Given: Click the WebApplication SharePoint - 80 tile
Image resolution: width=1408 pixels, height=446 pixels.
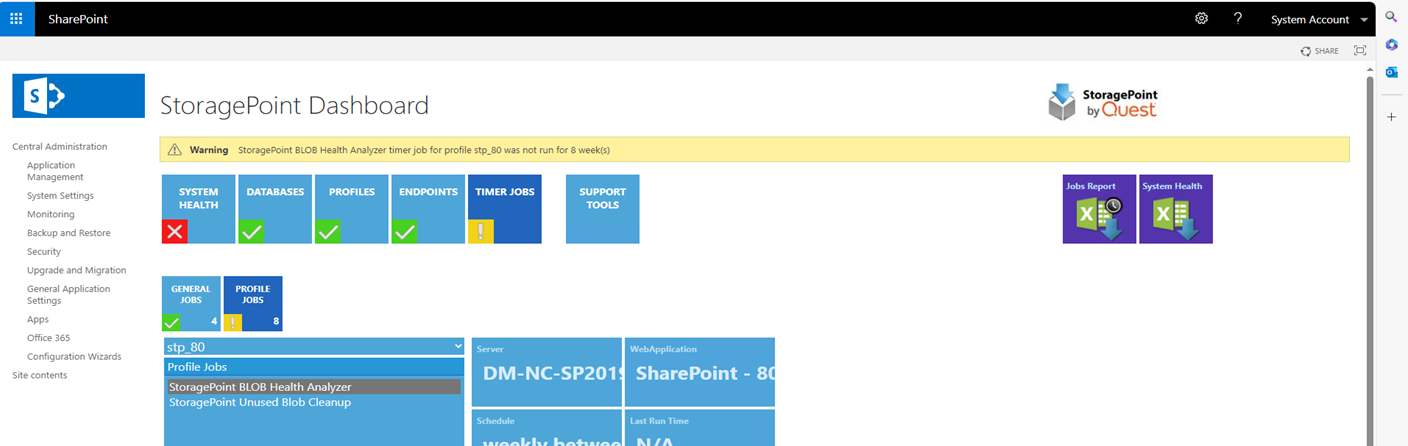Looking at the screenshot, I should (x=700, y=371).
